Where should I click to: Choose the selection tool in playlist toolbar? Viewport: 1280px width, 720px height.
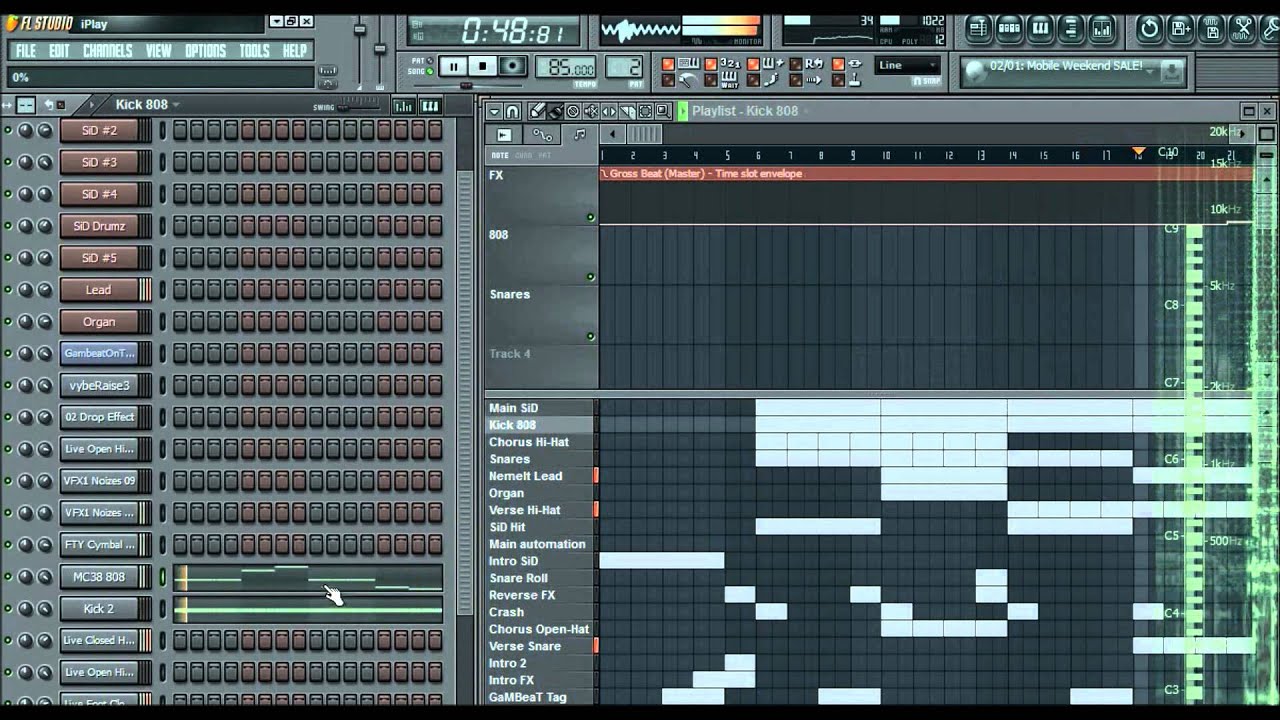pos(645,111)
